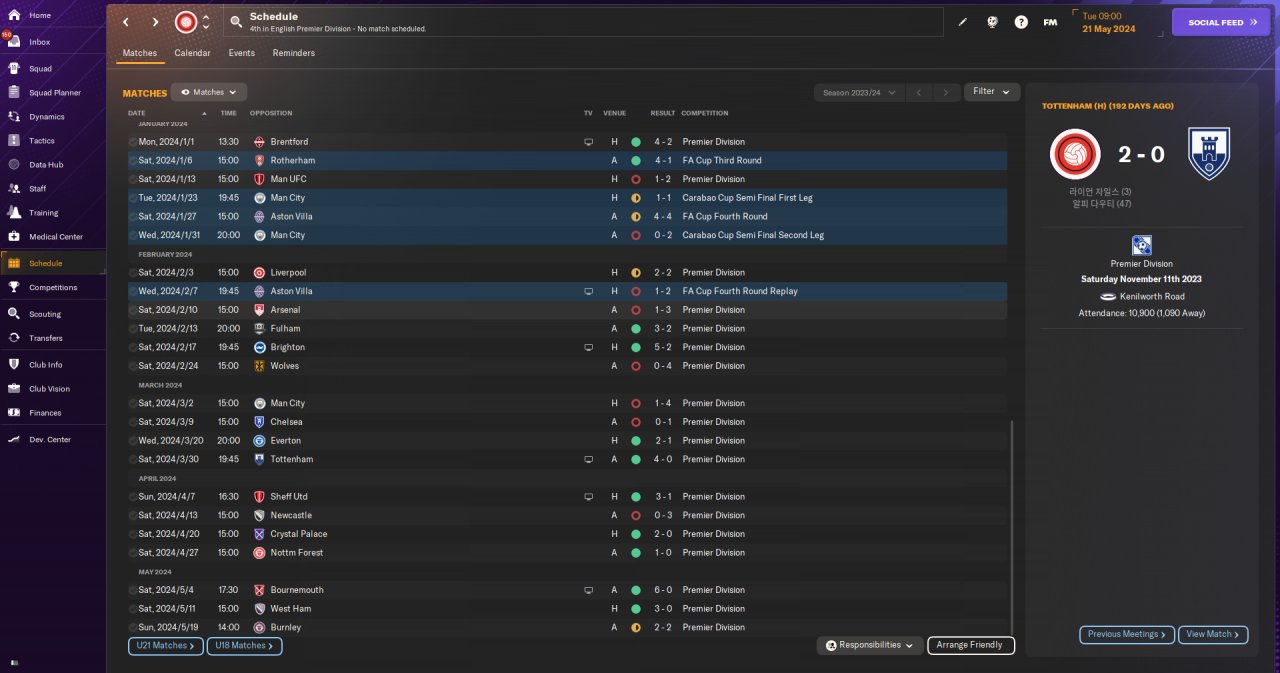This screenshot has width=1280, height=673.
Task: Open the Finances icon
Action: (x=14, y=412)
